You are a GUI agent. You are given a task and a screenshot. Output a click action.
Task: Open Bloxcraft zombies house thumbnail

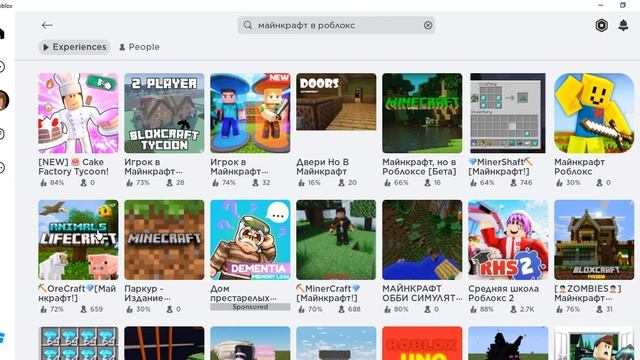(x=594, y=240)
